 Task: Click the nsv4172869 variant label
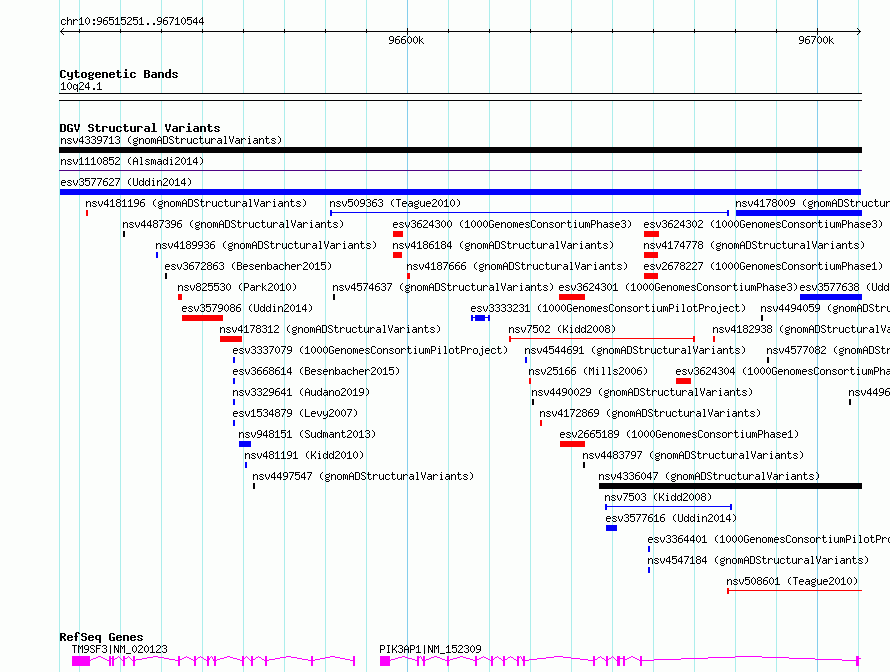click(x=650, y=413)
